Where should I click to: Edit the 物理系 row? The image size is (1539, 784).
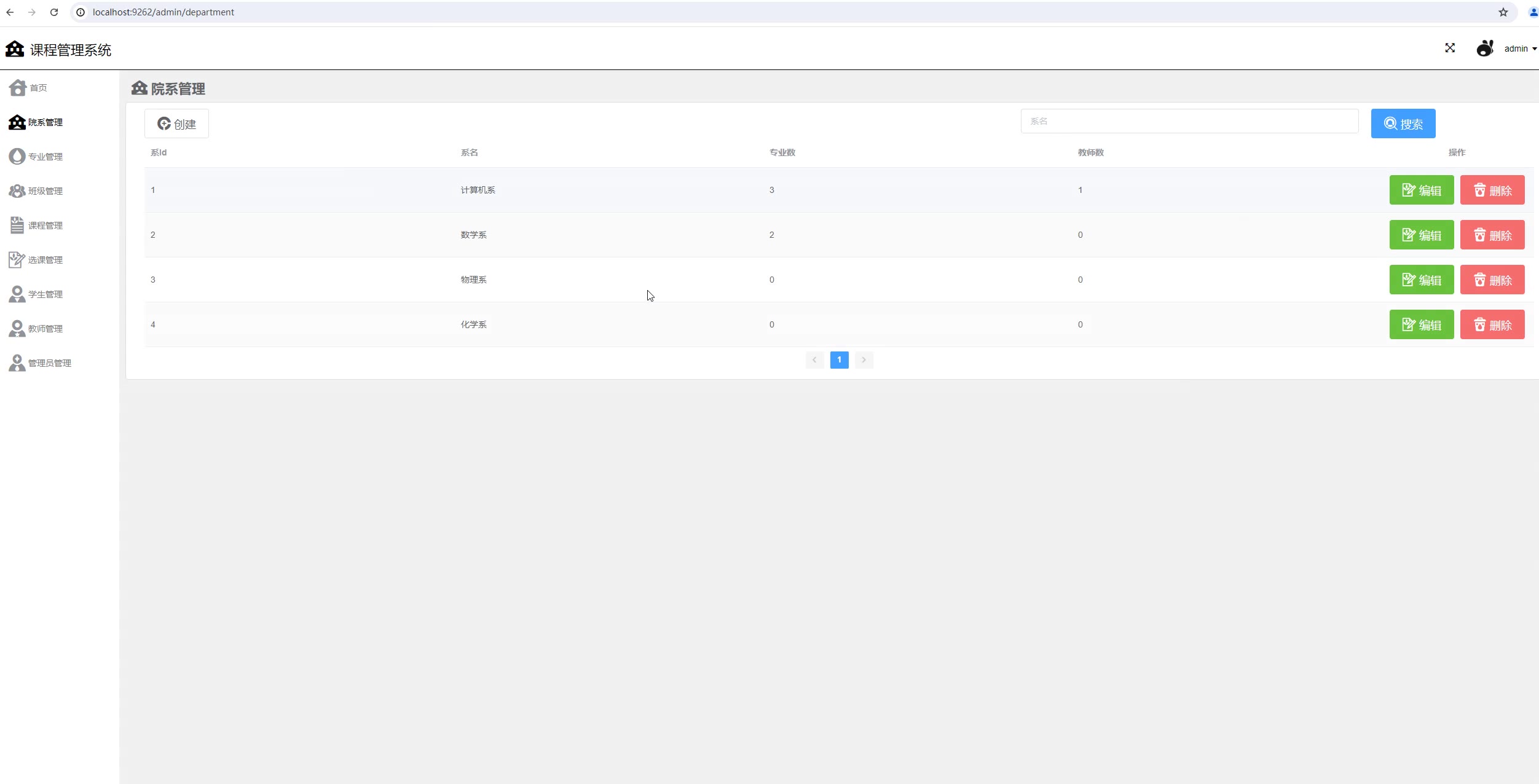pos(1422,280)
